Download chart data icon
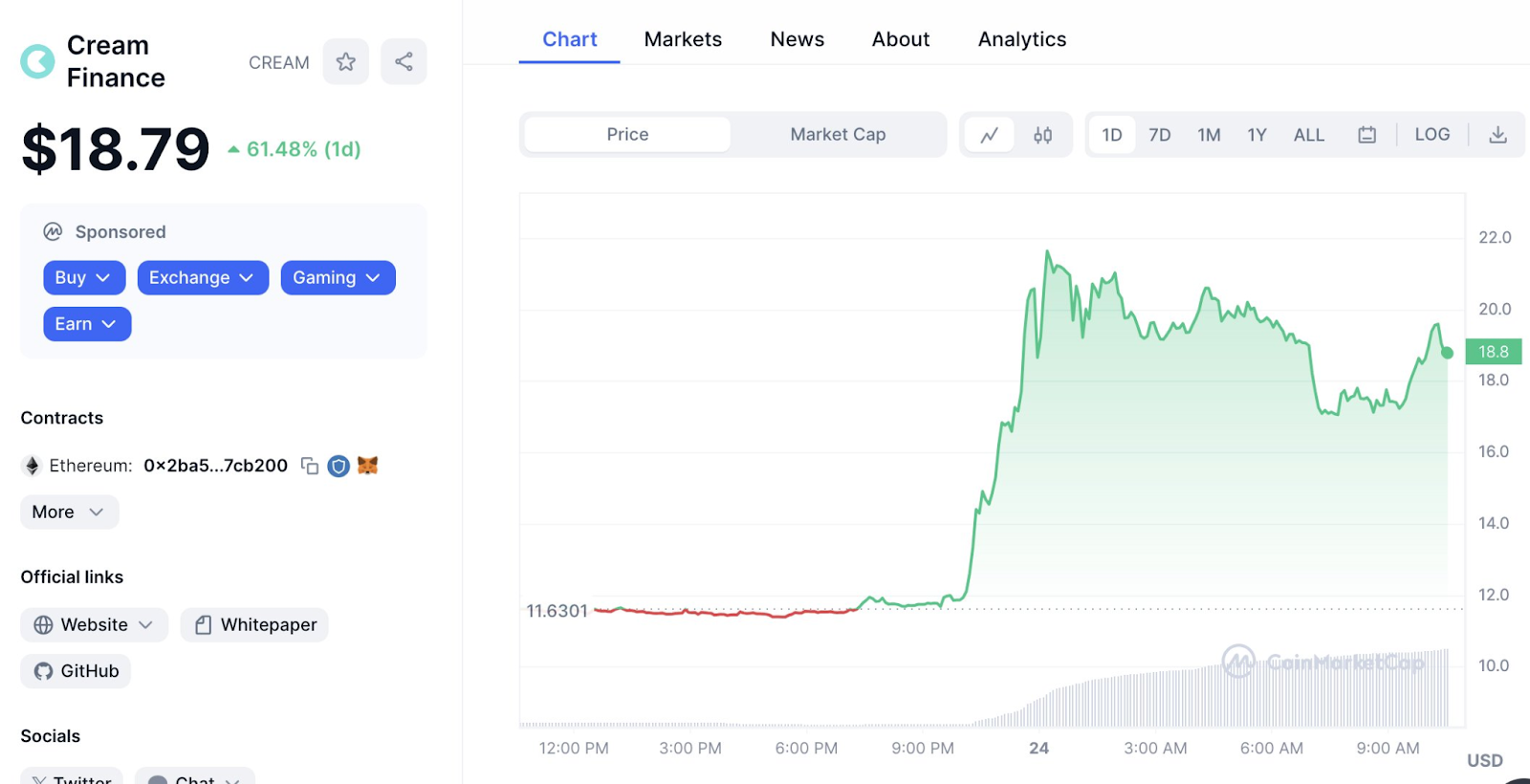Screen dimensions: 1530x784 point(1497,135)
